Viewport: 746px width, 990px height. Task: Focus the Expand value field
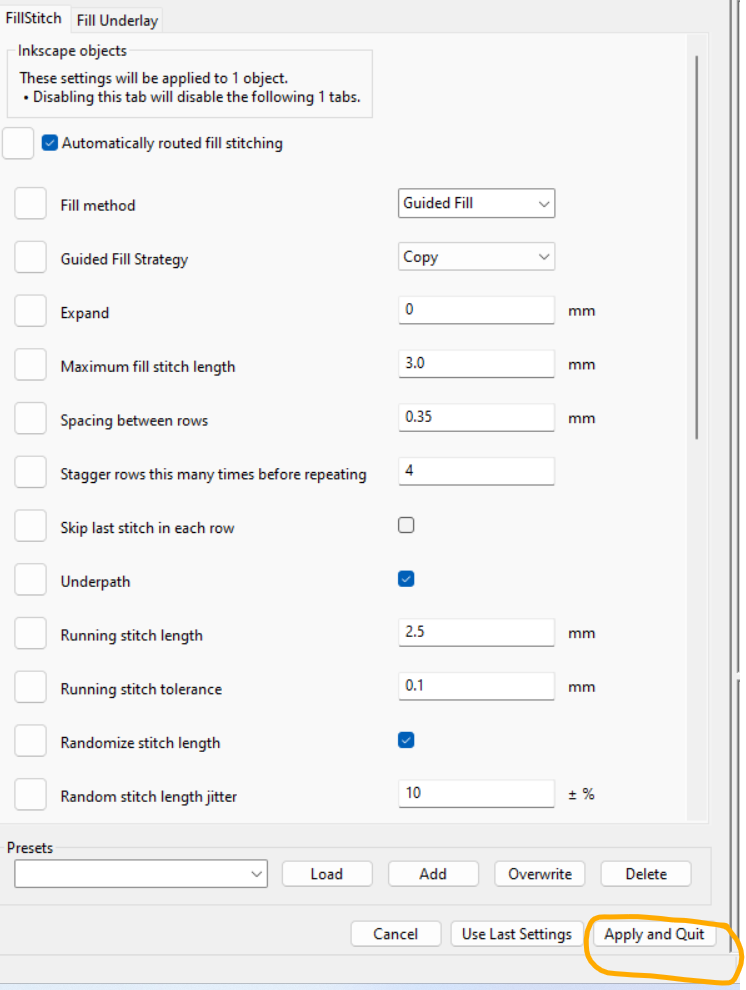tap(477, 310)
